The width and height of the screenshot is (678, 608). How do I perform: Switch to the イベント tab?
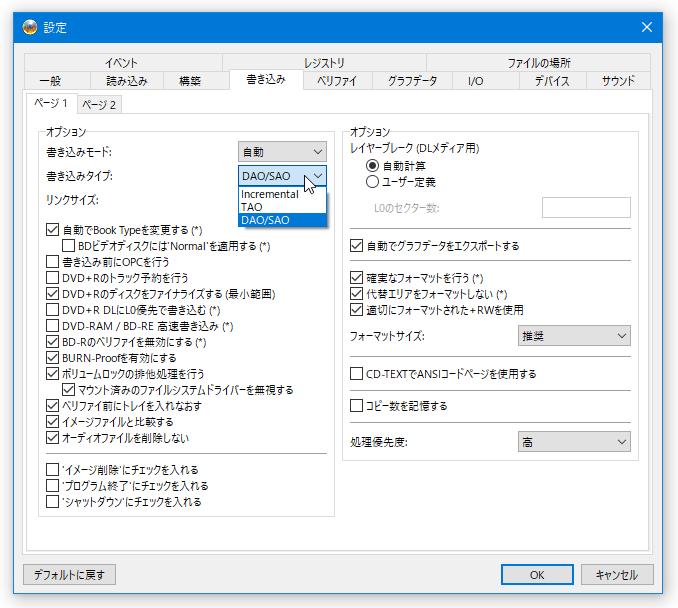[x=121, y=63]
